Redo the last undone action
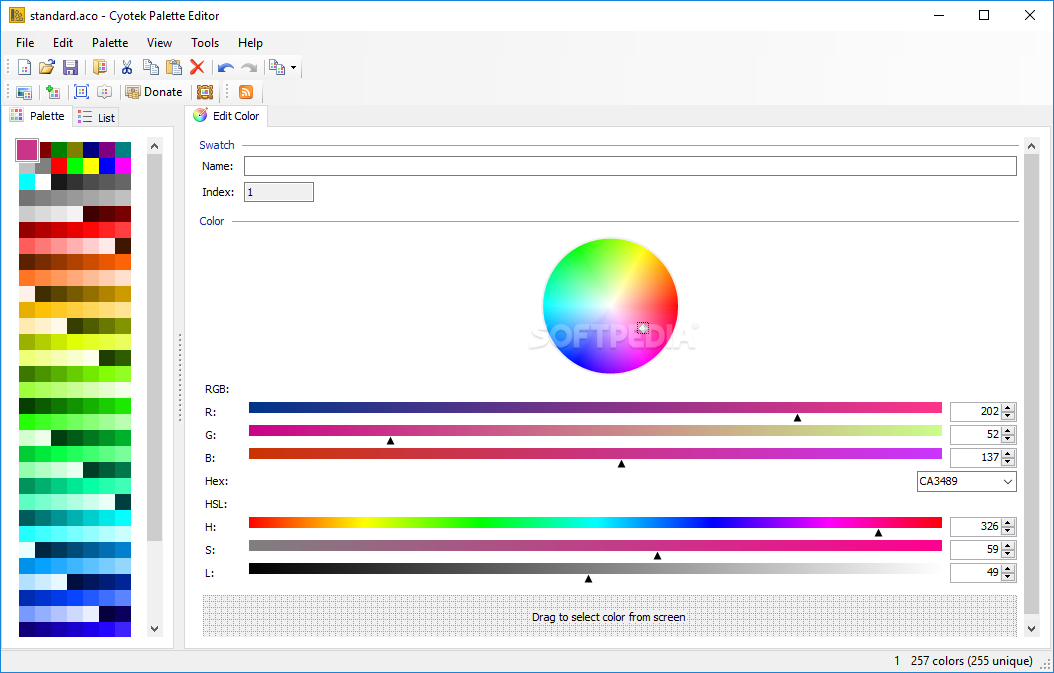 [249, 67]
